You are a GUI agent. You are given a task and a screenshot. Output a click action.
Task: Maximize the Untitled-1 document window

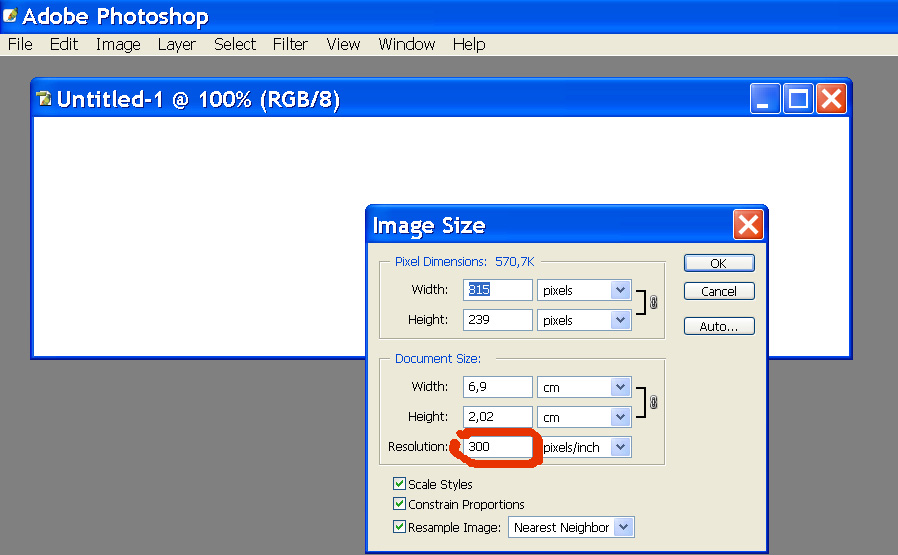[x=798, y=99]
